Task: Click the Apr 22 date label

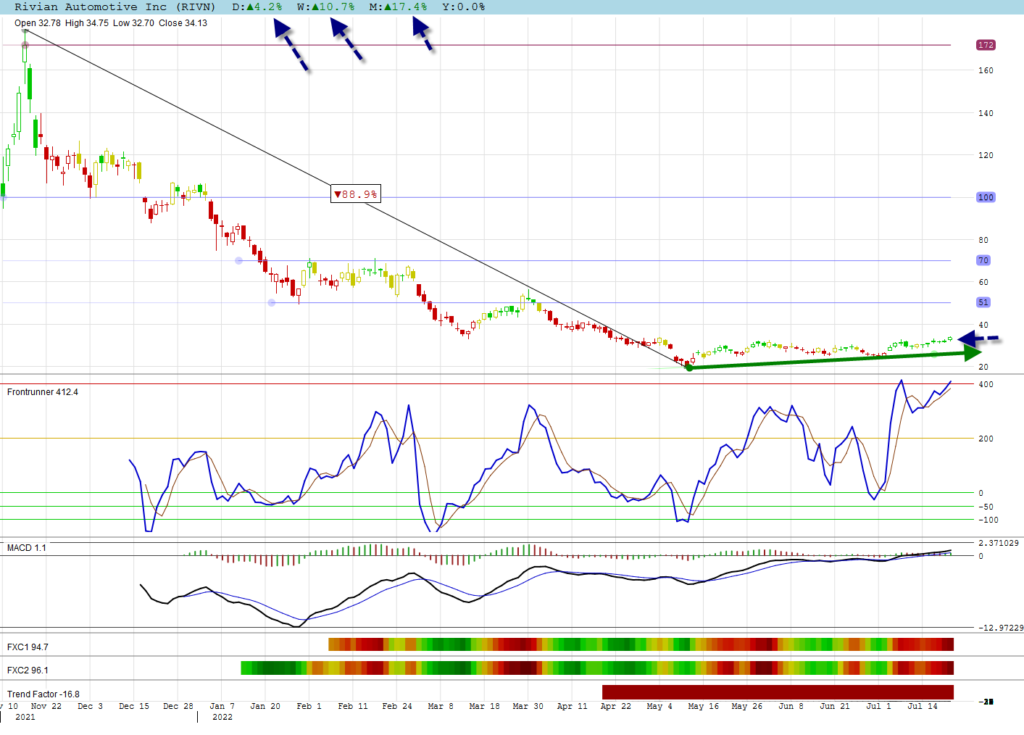Action: [x=616, y=706]
